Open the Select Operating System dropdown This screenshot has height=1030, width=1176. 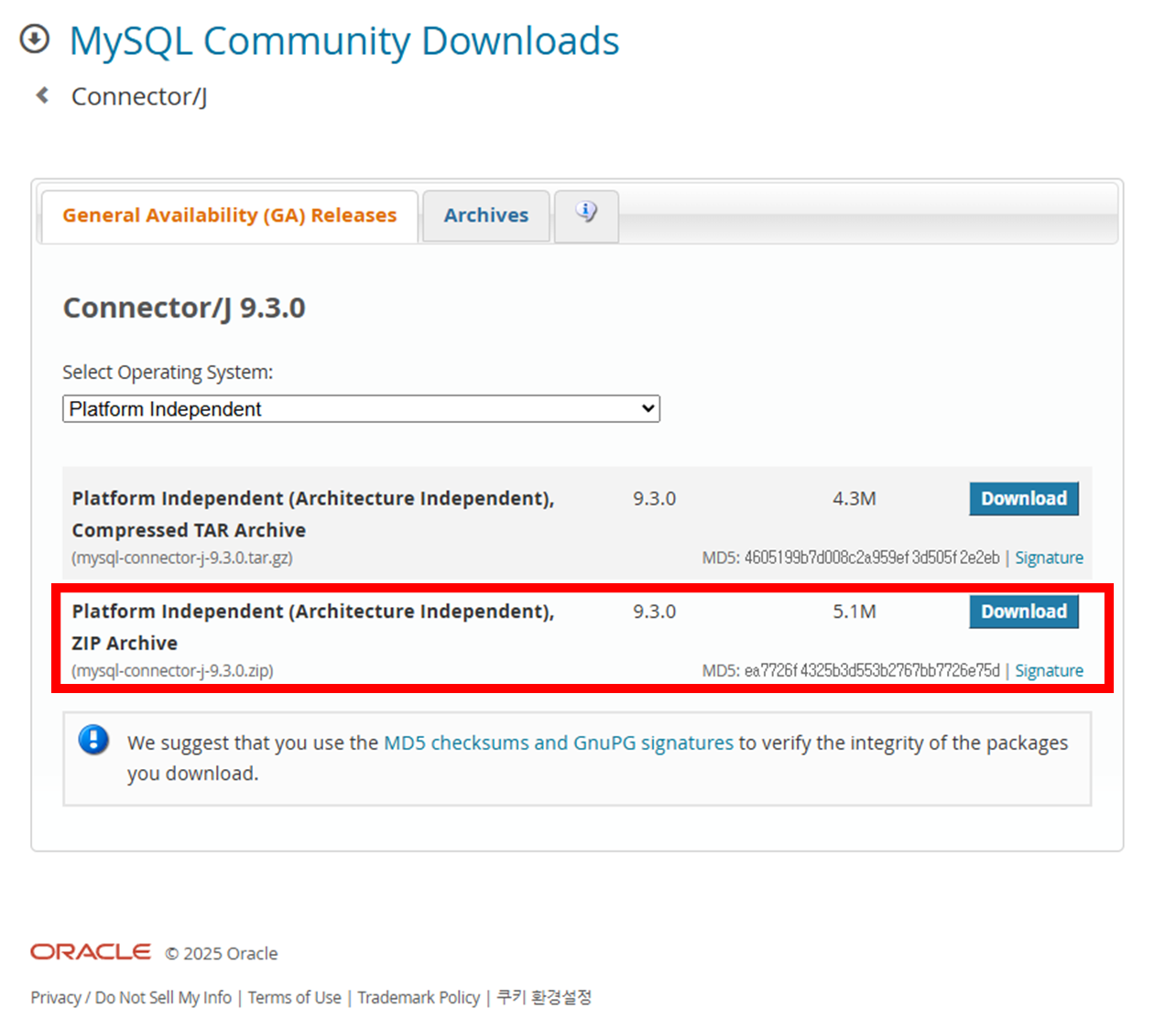click(x=361, y=408)
